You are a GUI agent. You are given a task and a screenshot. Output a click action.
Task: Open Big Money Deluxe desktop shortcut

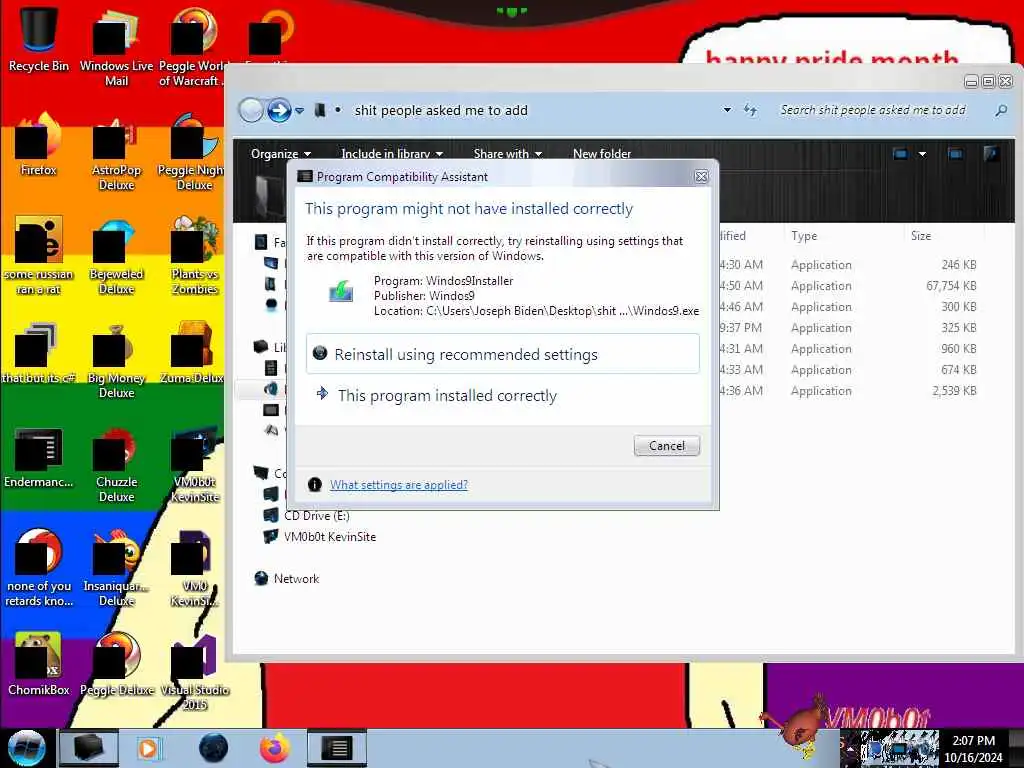(116, 359)
